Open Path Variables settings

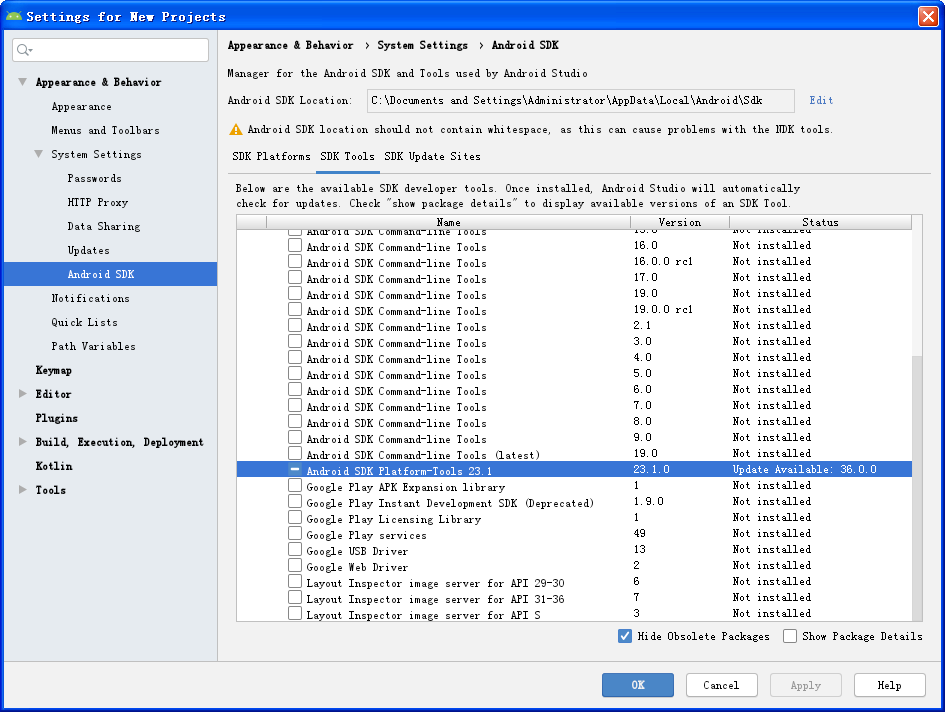[x=93, y=346]
